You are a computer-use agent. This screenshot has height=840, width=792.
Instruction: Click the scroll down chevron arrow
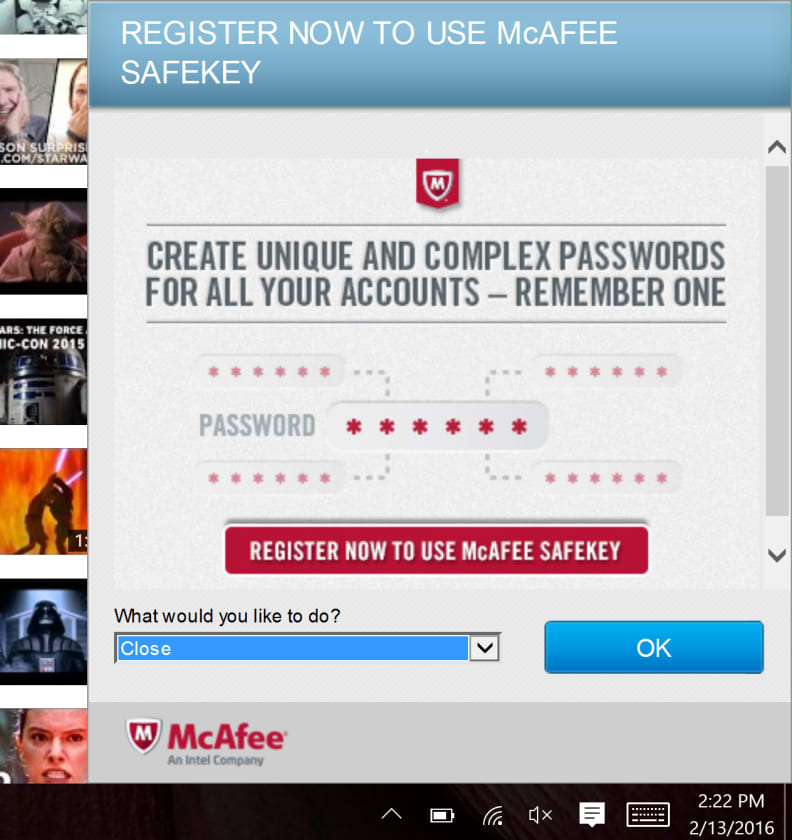(776, 555)
